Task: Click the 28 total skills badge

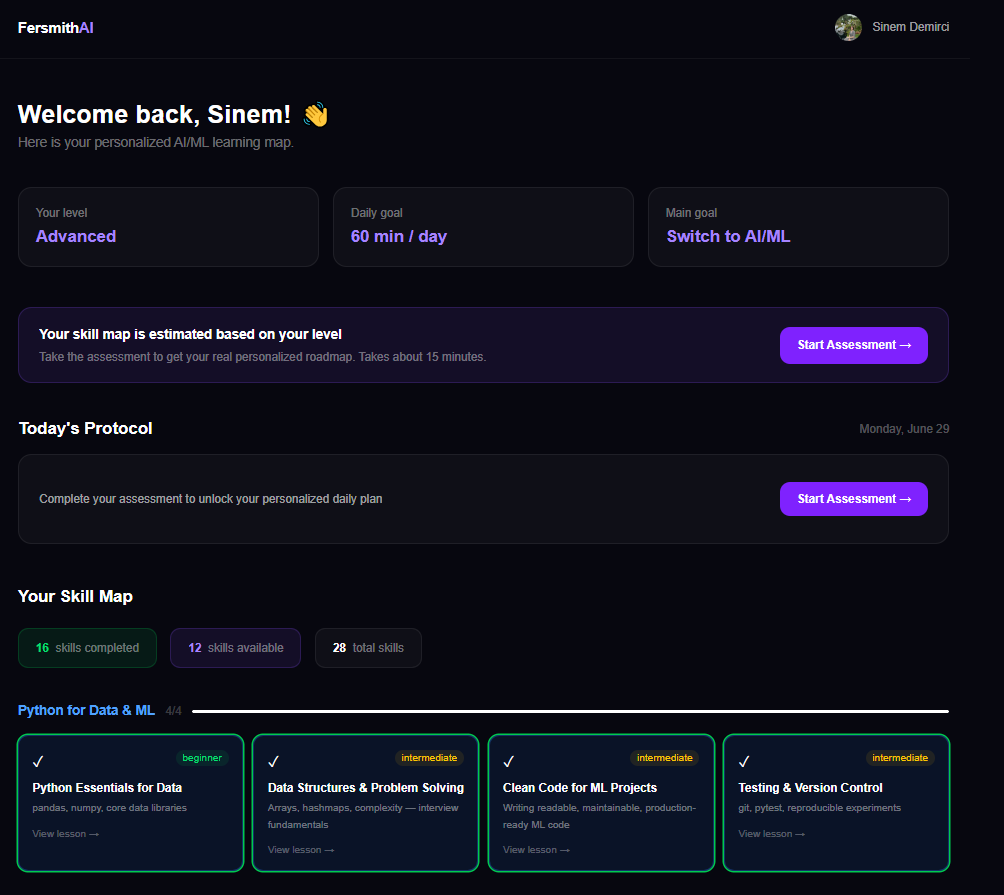Action: pos(368,648)
